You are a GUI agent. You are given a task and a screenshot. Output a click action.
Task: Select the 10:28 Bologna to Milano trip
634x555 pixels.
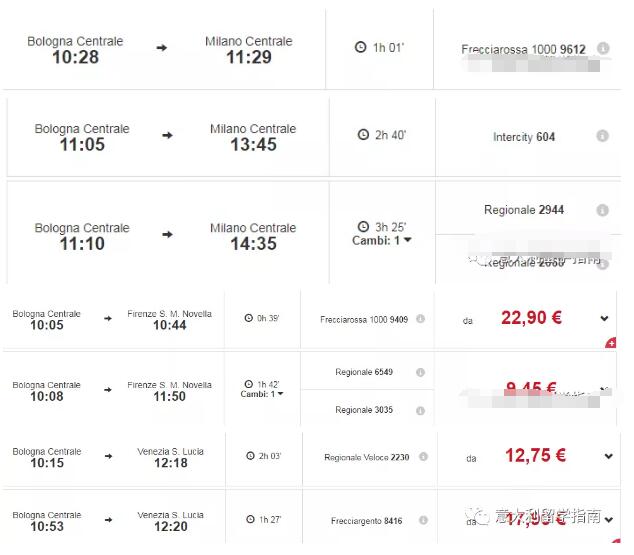click(163, 49)
